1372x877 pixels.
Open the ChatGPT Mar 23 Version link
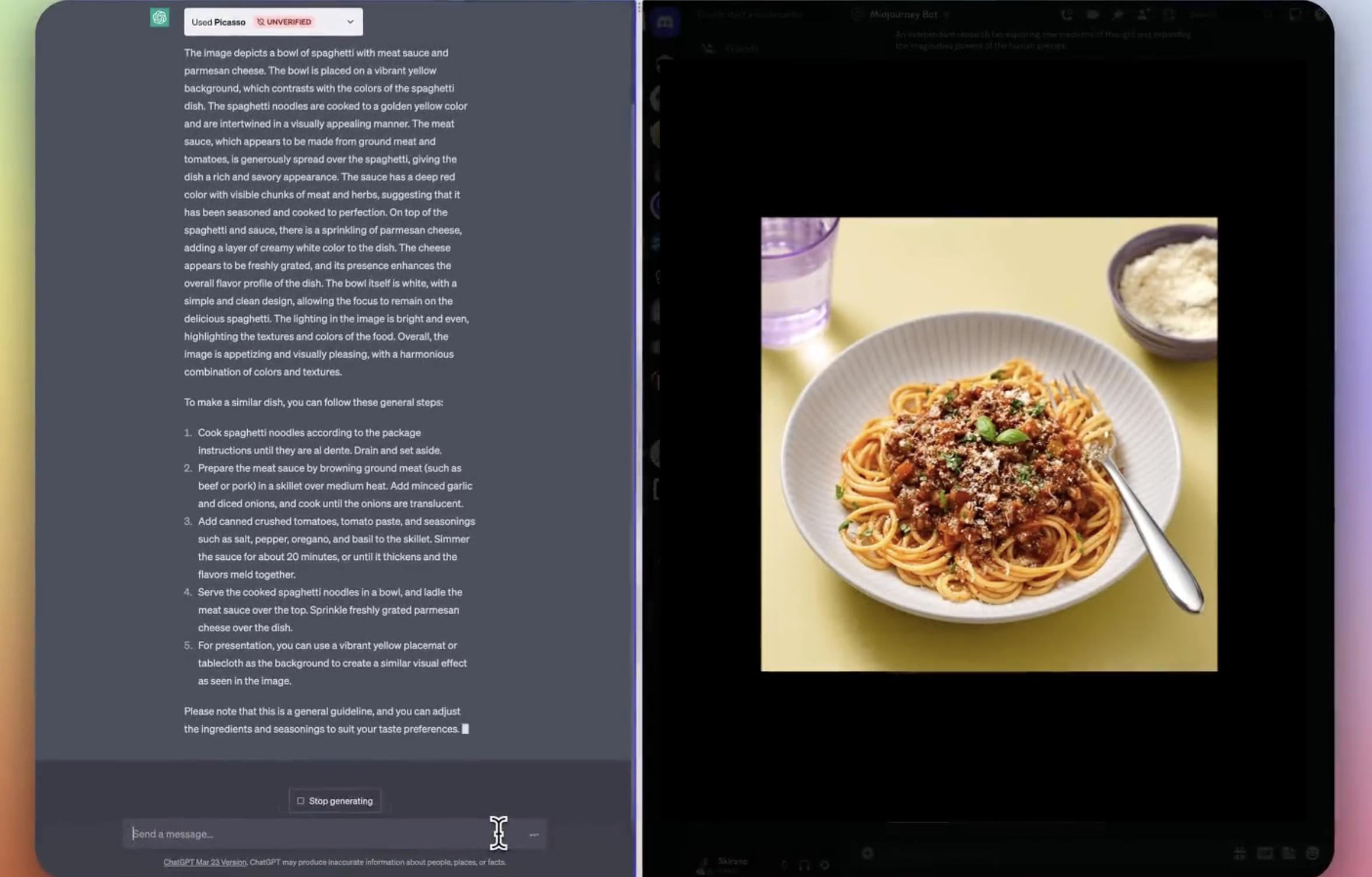(205, 862)
